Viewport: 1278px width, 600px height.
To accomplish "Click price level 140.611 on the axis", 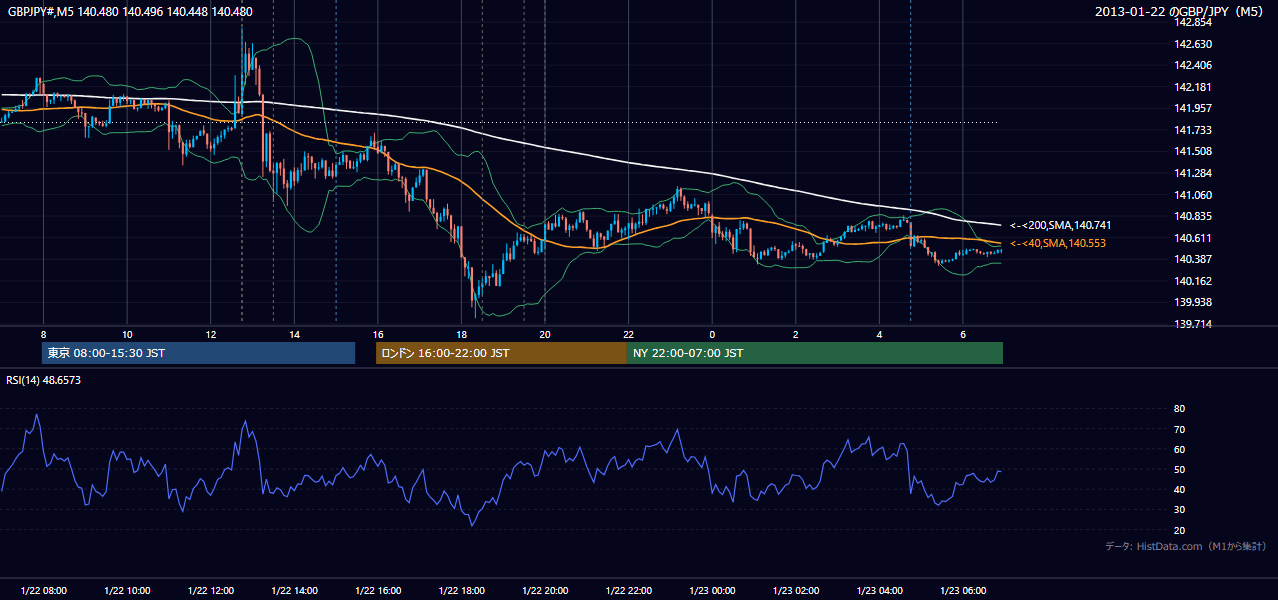I will (x=1192, y=238).
